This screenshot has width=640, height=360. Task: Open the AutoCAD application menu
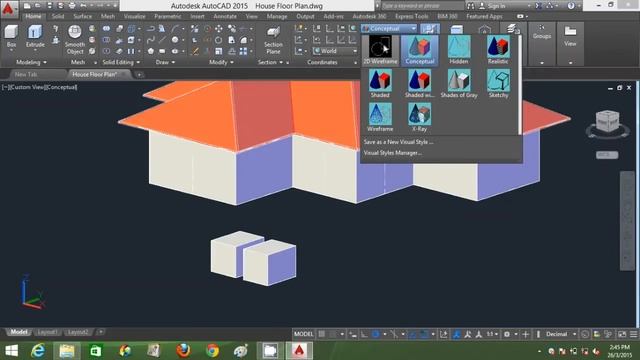tap(9, 8)
